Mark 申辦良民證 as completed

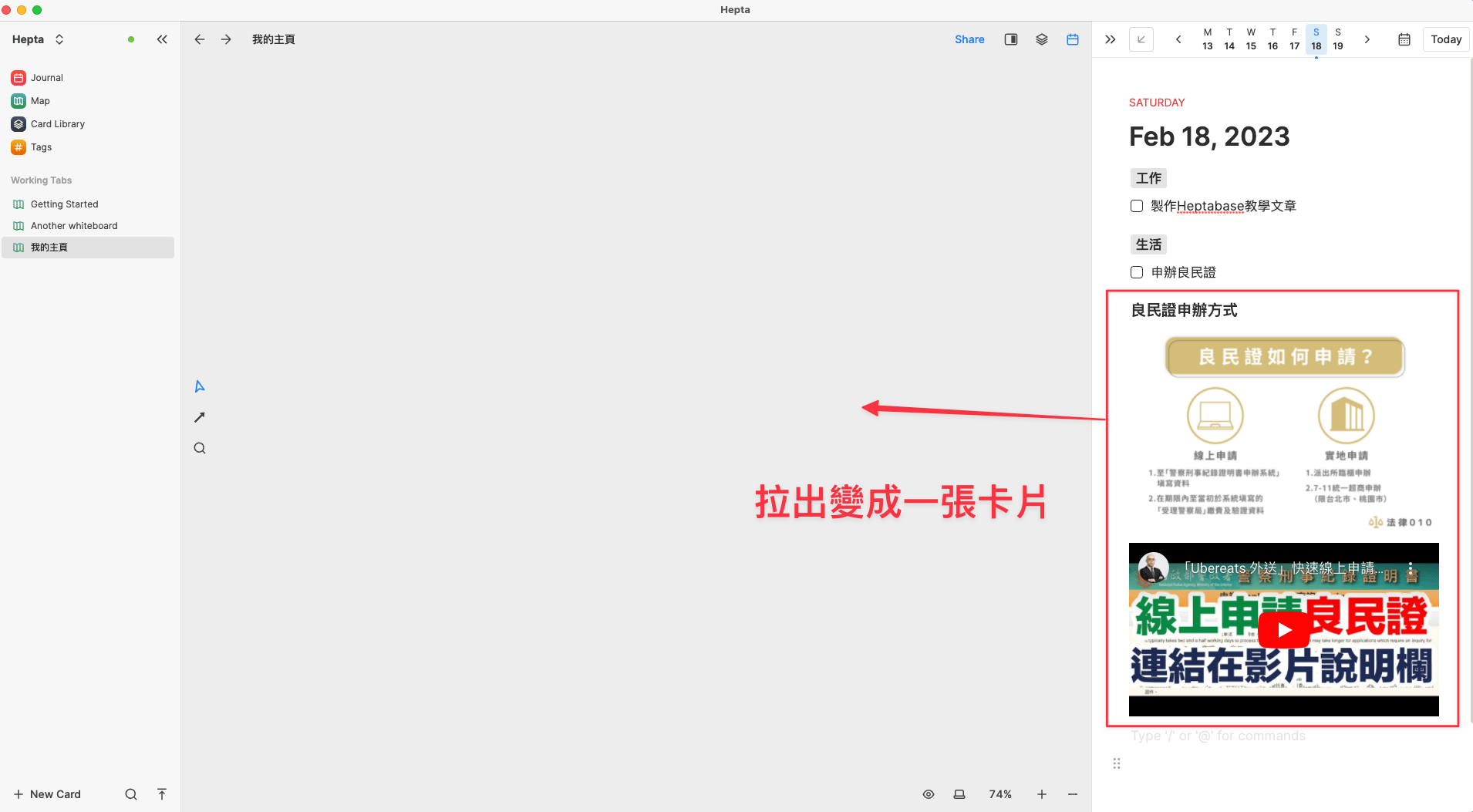[x=1137, y=271]
